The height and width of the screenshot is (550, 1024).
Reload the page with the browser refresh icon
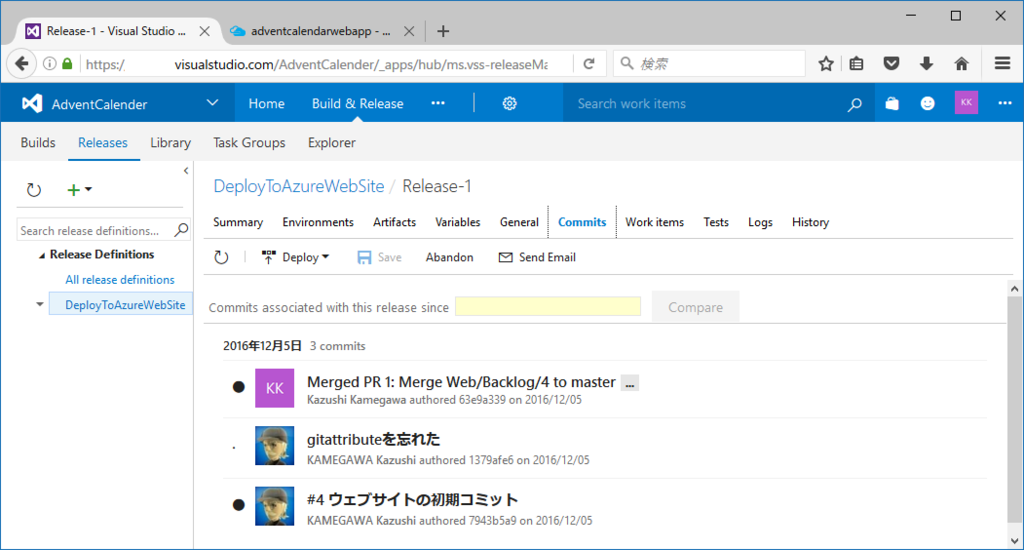(589, 63)
